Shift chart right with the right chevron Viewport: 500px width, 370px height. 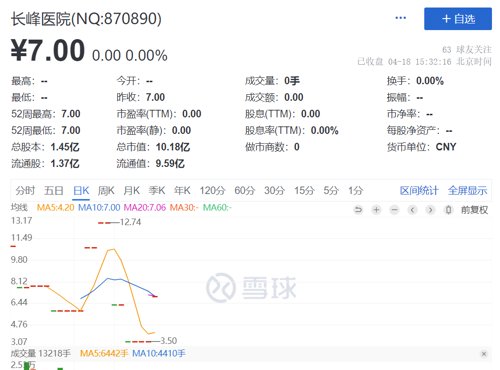tap(430, 210)
